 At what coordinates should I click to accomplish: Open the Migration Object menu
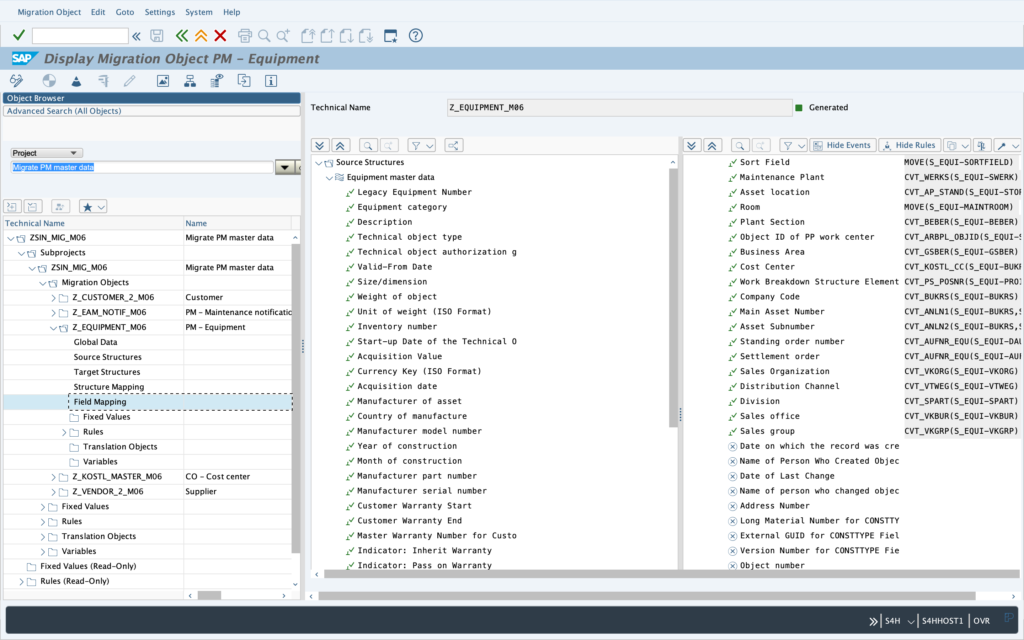tap(49, 12)
